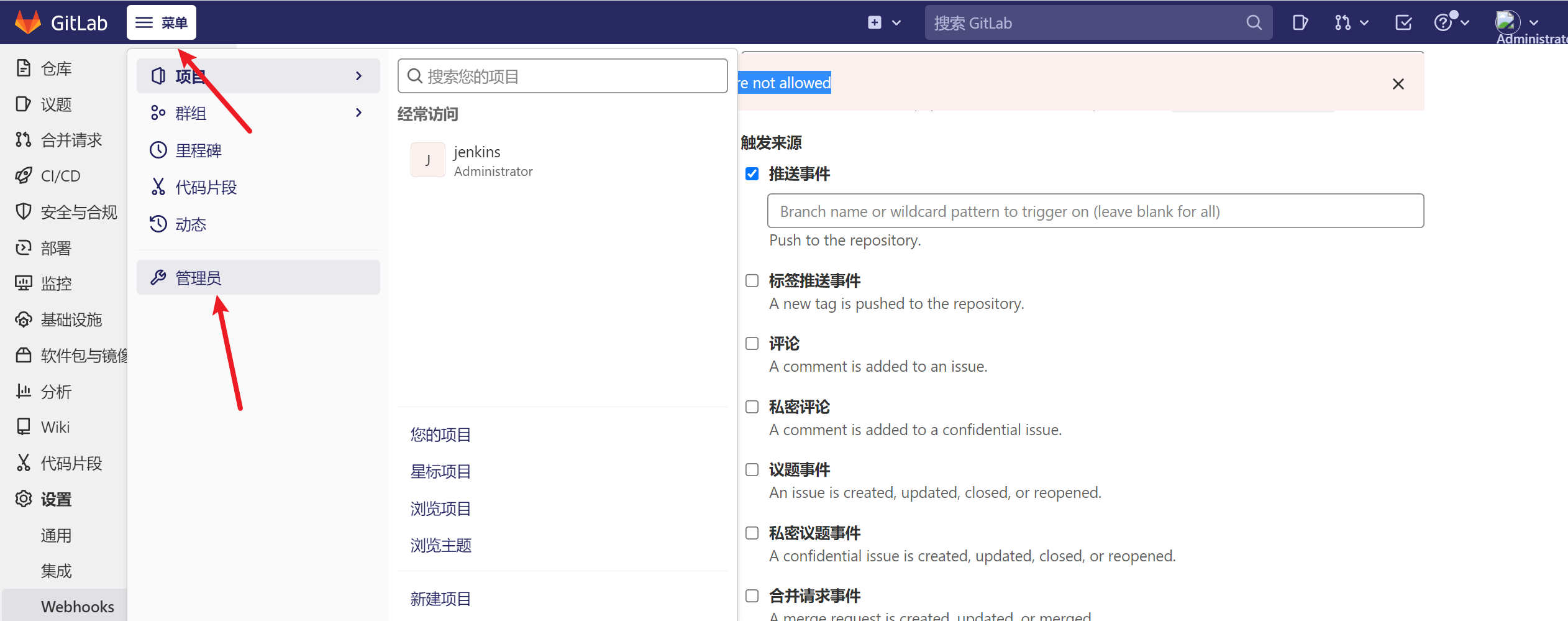Select 项目 in the menu panel
Viewport: 1568px width, 621px height.
(x=258, y=76)
